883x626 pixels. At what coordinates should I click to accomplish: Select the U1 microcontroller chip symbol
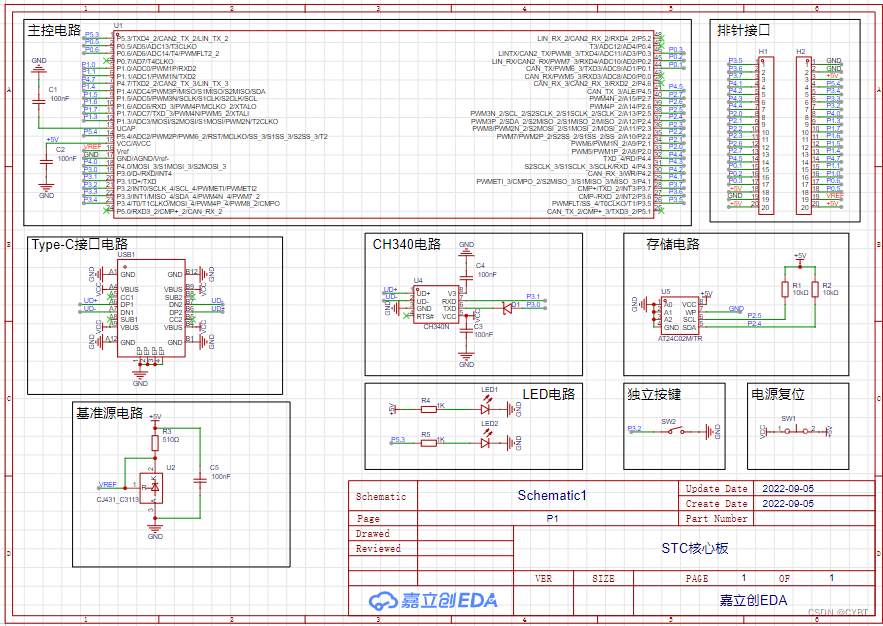coord(383,124)
